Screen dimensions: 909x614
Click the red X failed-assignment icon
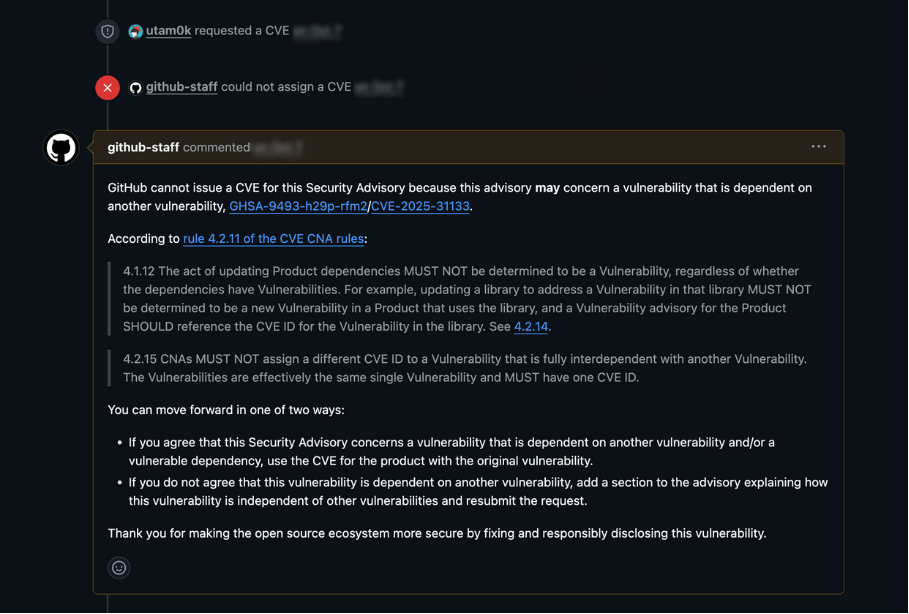pyautogui.click(x=107, y=87)
